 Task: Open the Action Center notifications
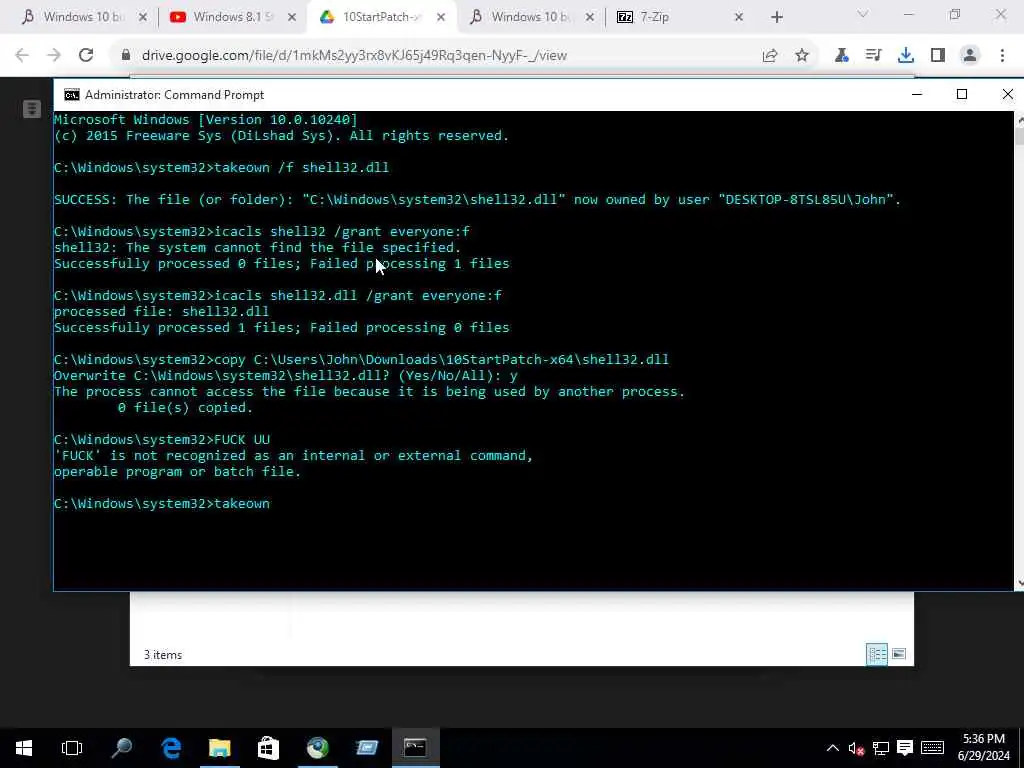[x=904, y=748]
